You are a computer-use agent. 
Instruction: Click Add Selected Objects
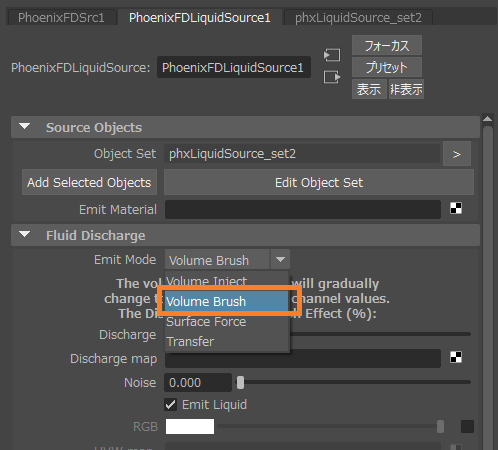click(89, 182)
